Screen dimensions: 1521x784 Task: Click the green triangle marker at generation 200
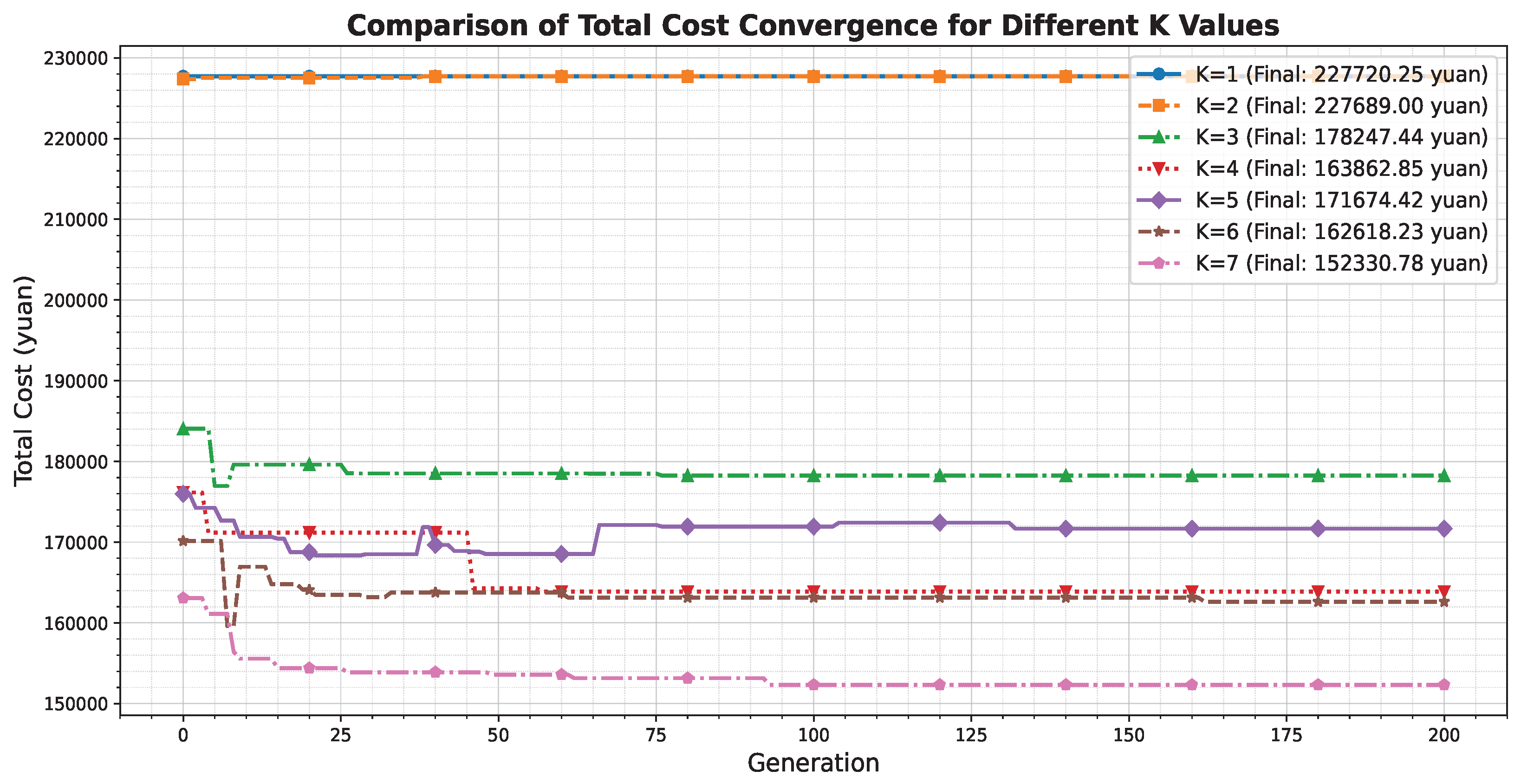[x=1443, y=475]
